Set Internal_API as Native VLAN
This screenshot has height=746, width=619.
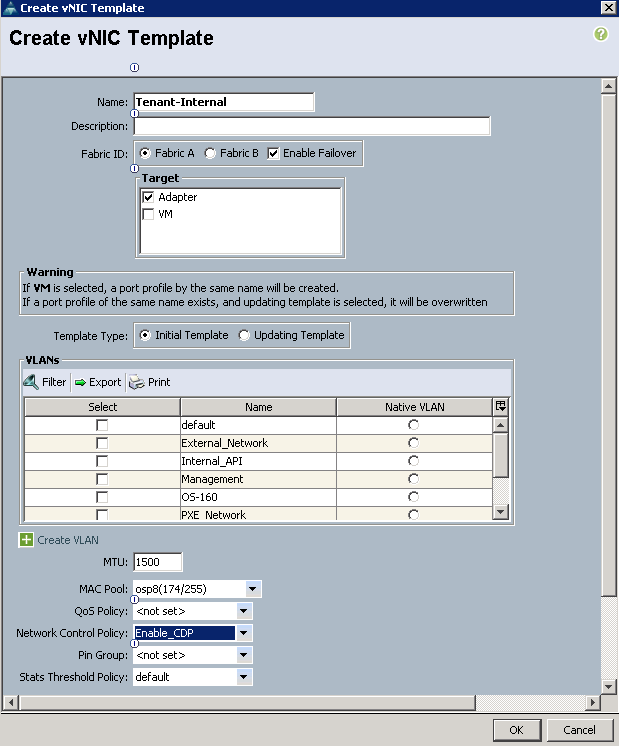pos(413,461)
